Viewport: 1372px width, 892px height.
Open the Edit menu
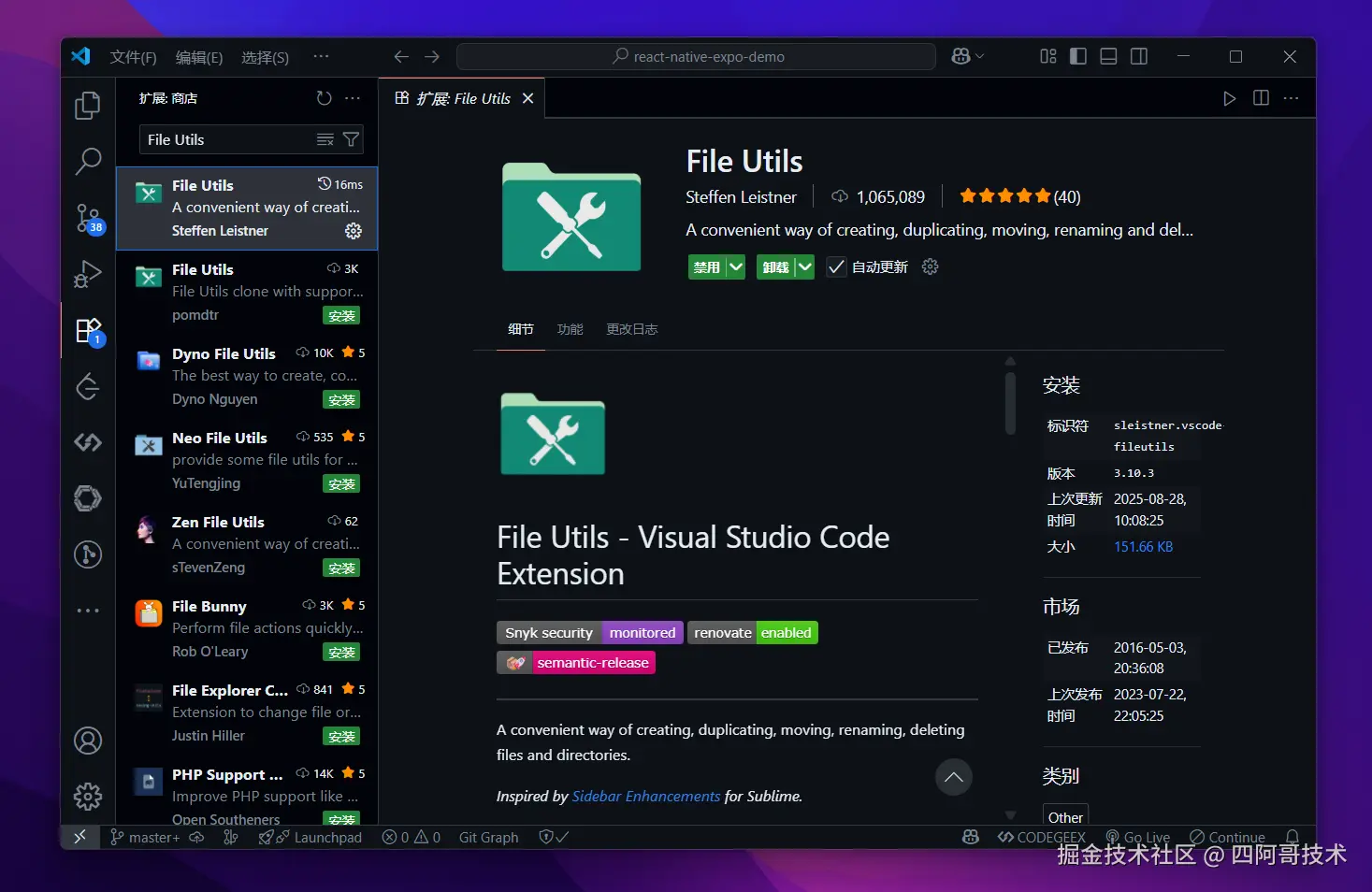coord(199,57)
